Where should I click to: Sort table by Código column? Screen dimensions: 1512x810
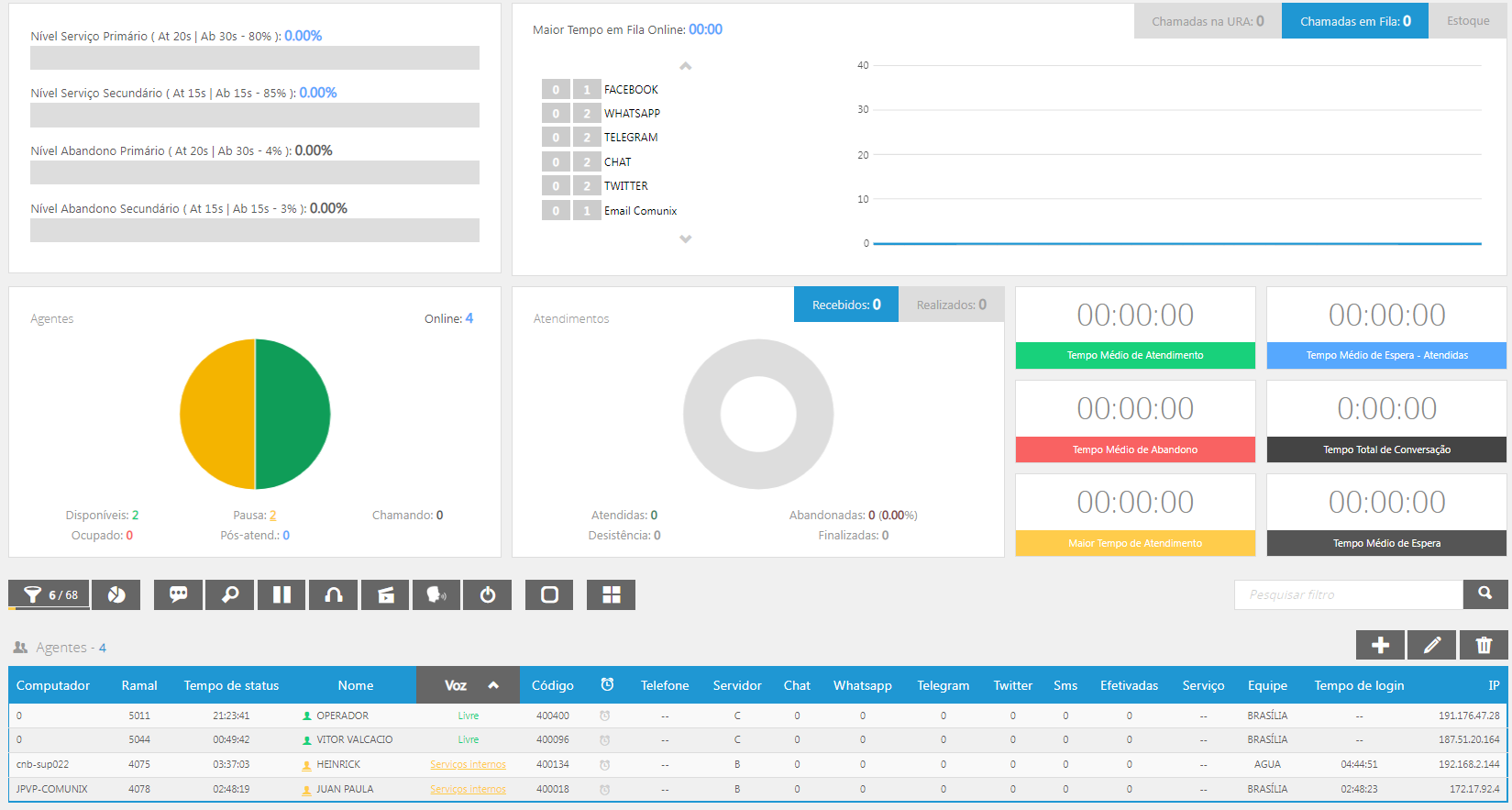tap(553, 685)
